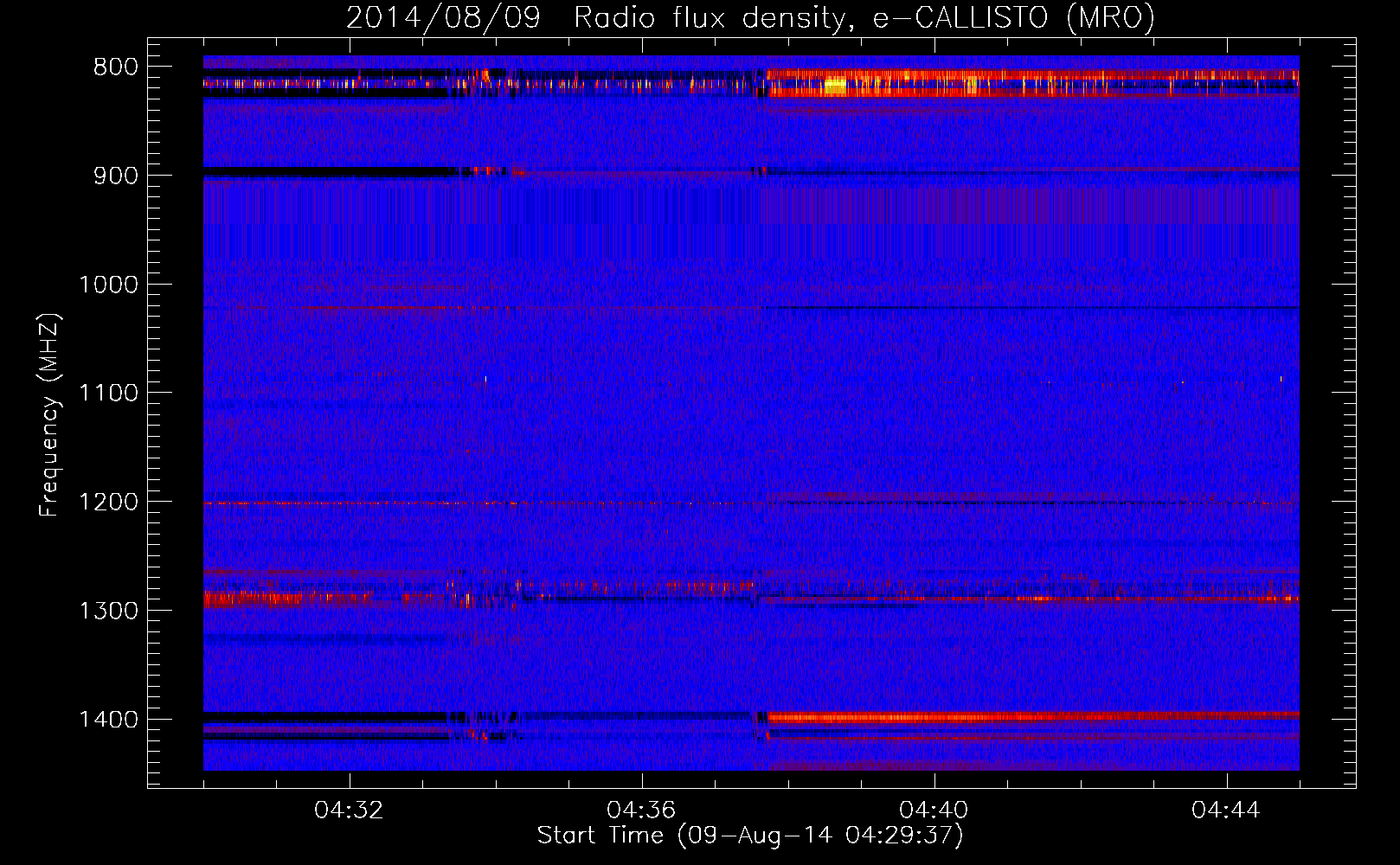1400x865 pixels.
Task: Click the "Frequency (MHZ)" axis label
Action: pyautogui.click(x=49, y=415)
